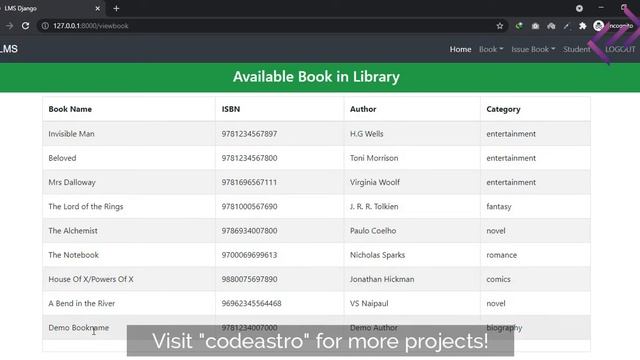This screenshot has width=640, height=360.
Task: Click ISBN 96962345564468
Action: pyautogui.click(x=251, y=303)
